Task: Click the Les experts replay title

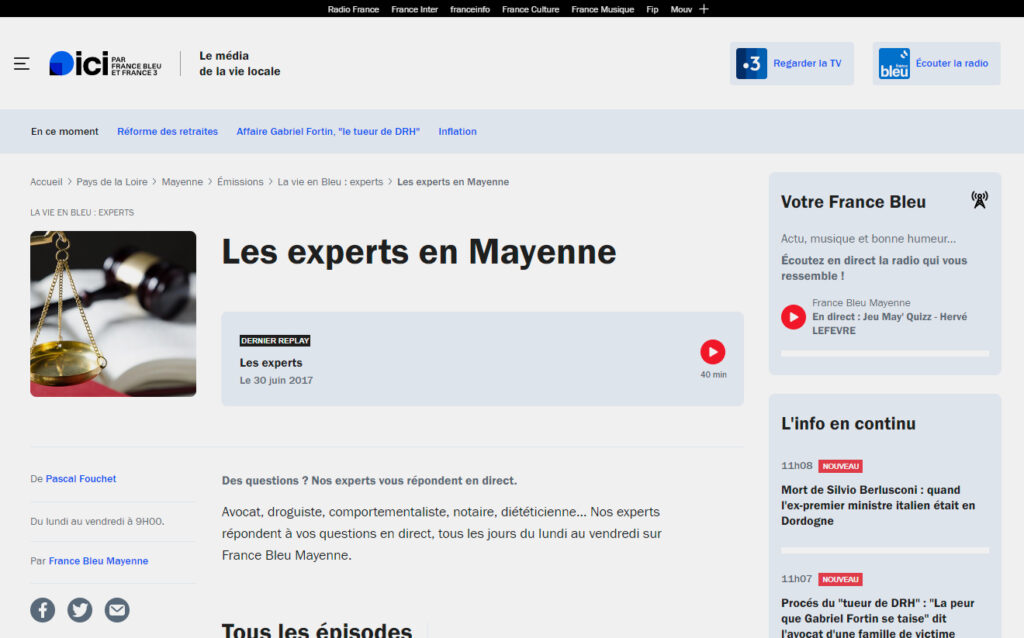Action: click(x=271, y=362)
